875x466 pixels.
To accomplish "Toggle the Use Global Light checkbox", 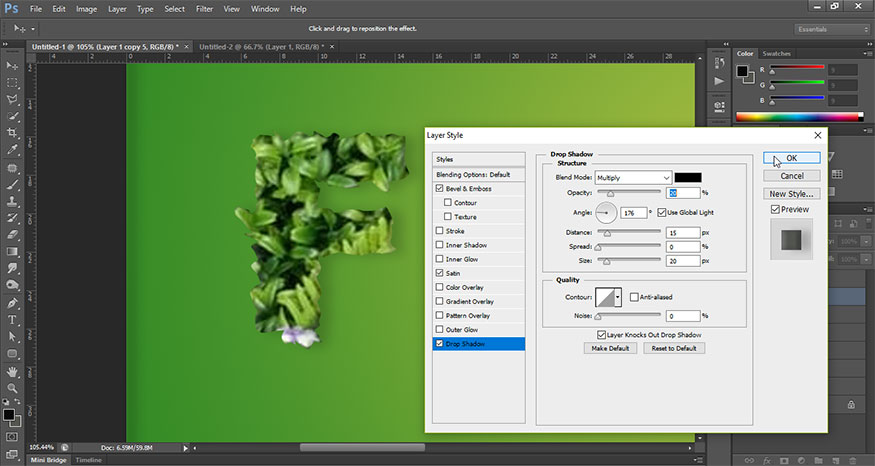I will click(661, 213).
